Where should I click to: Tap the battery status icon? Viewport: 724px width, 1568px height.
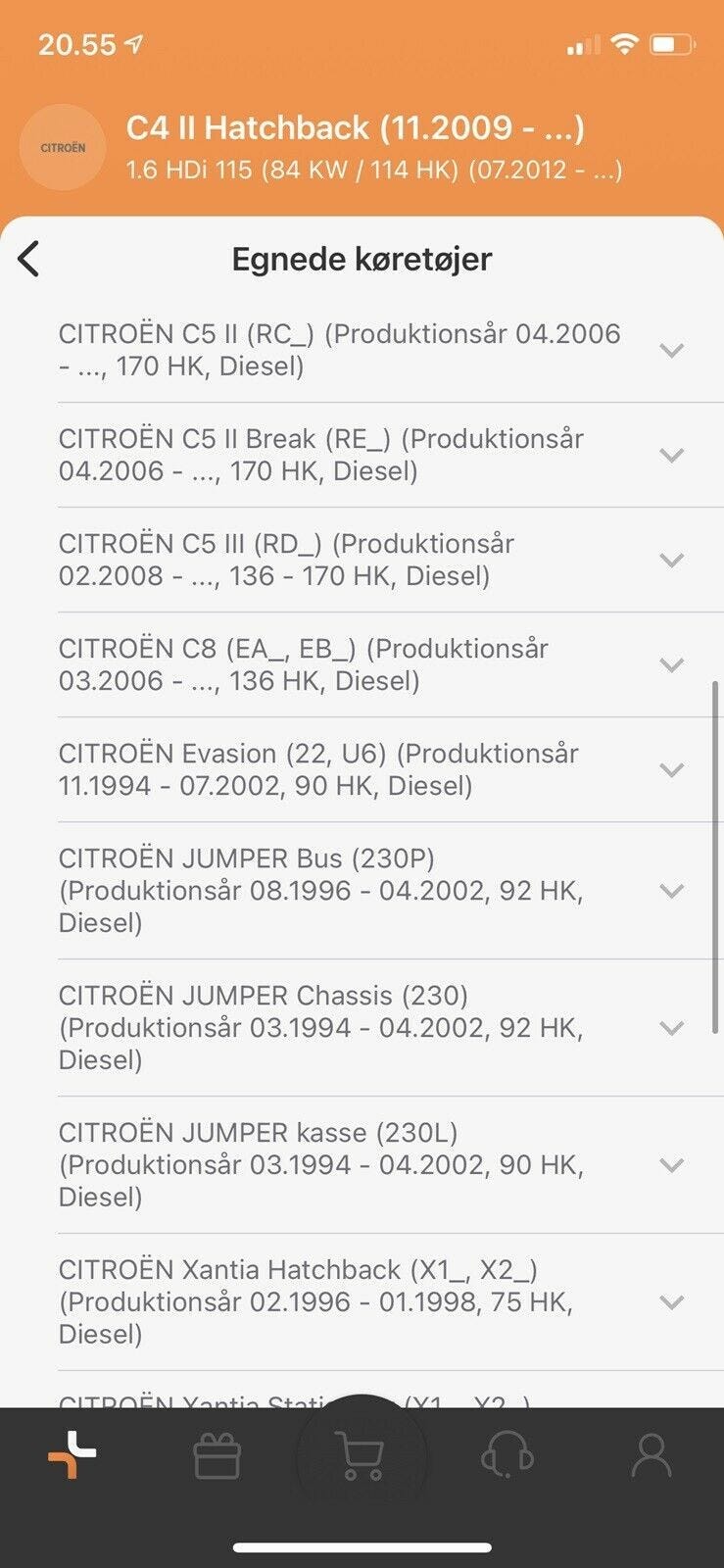click(672, 44)
